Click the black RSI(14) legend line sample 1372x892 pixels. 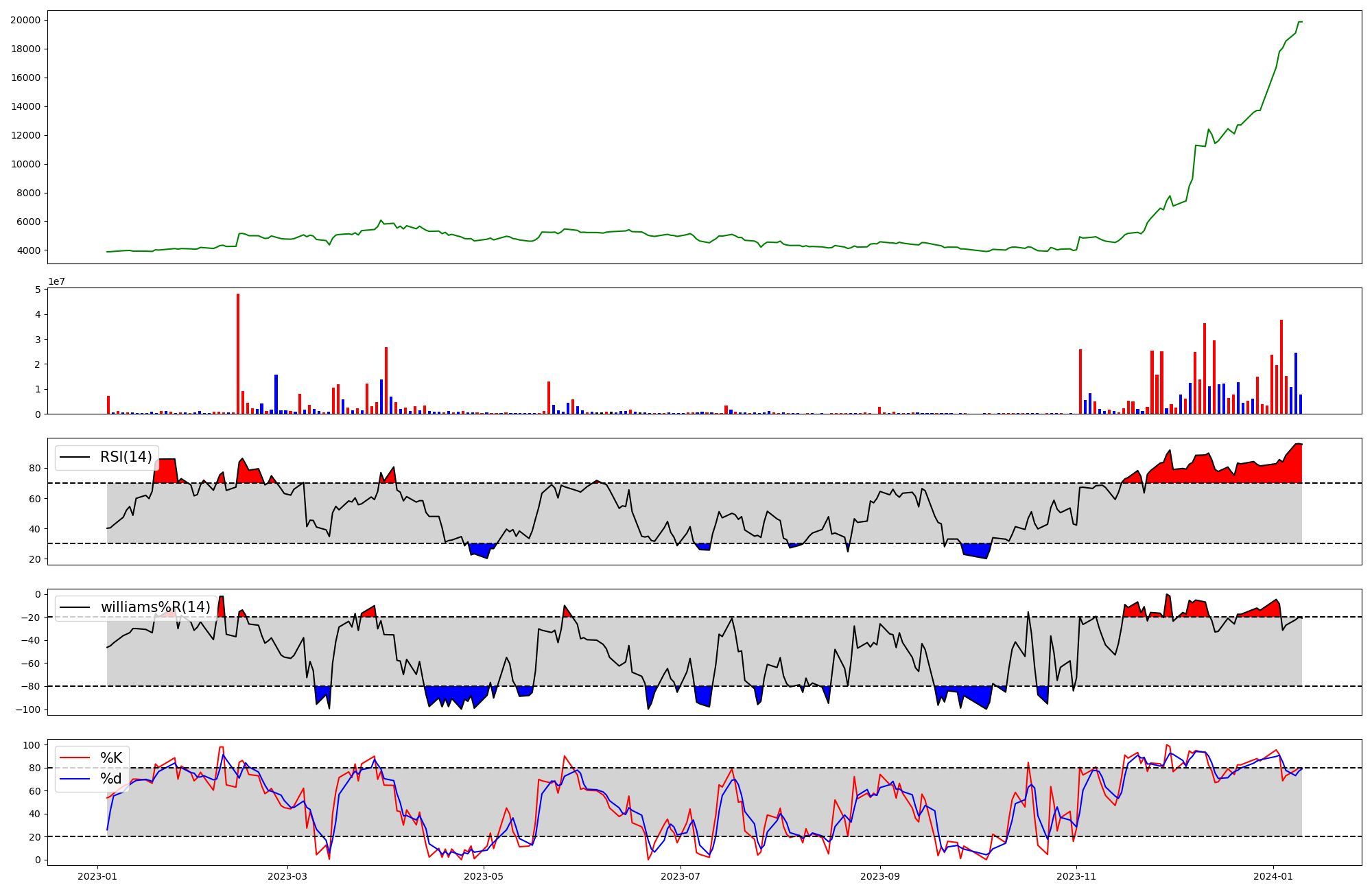click(x=75, y=457)
